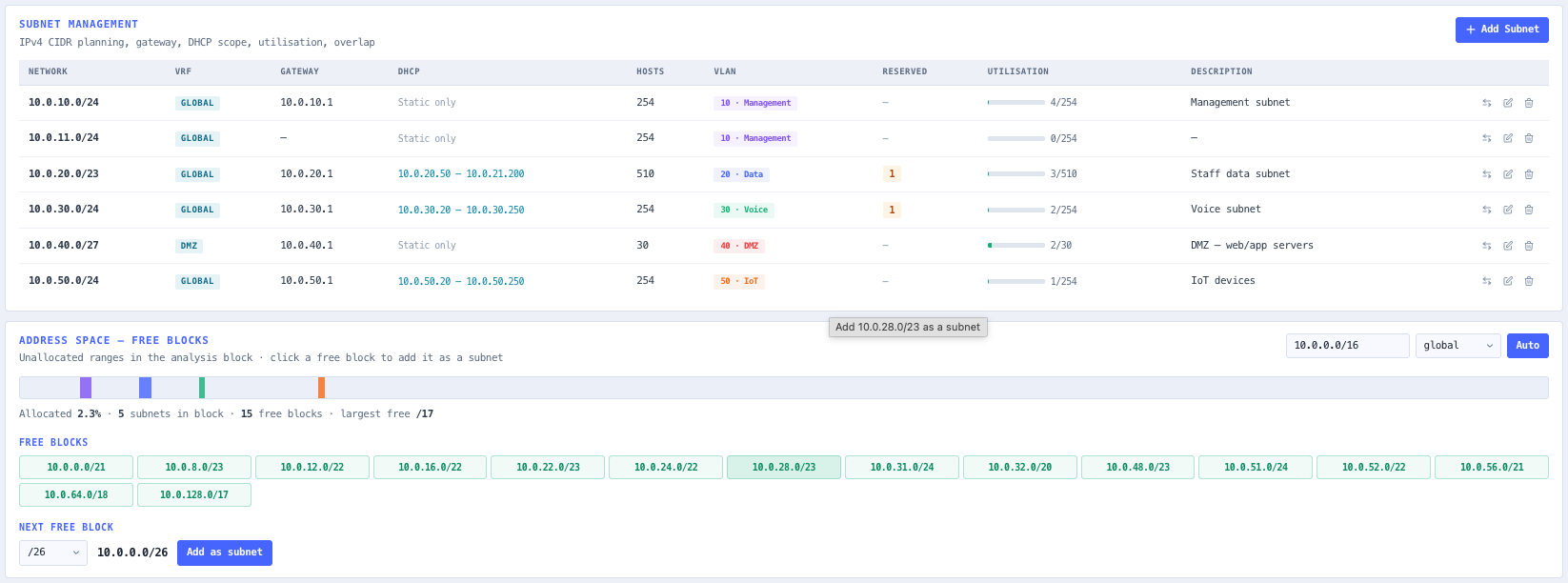1568x583 pixels.
Task: Click the 20 · Data VLAN badge
Action: pos(742,174)
